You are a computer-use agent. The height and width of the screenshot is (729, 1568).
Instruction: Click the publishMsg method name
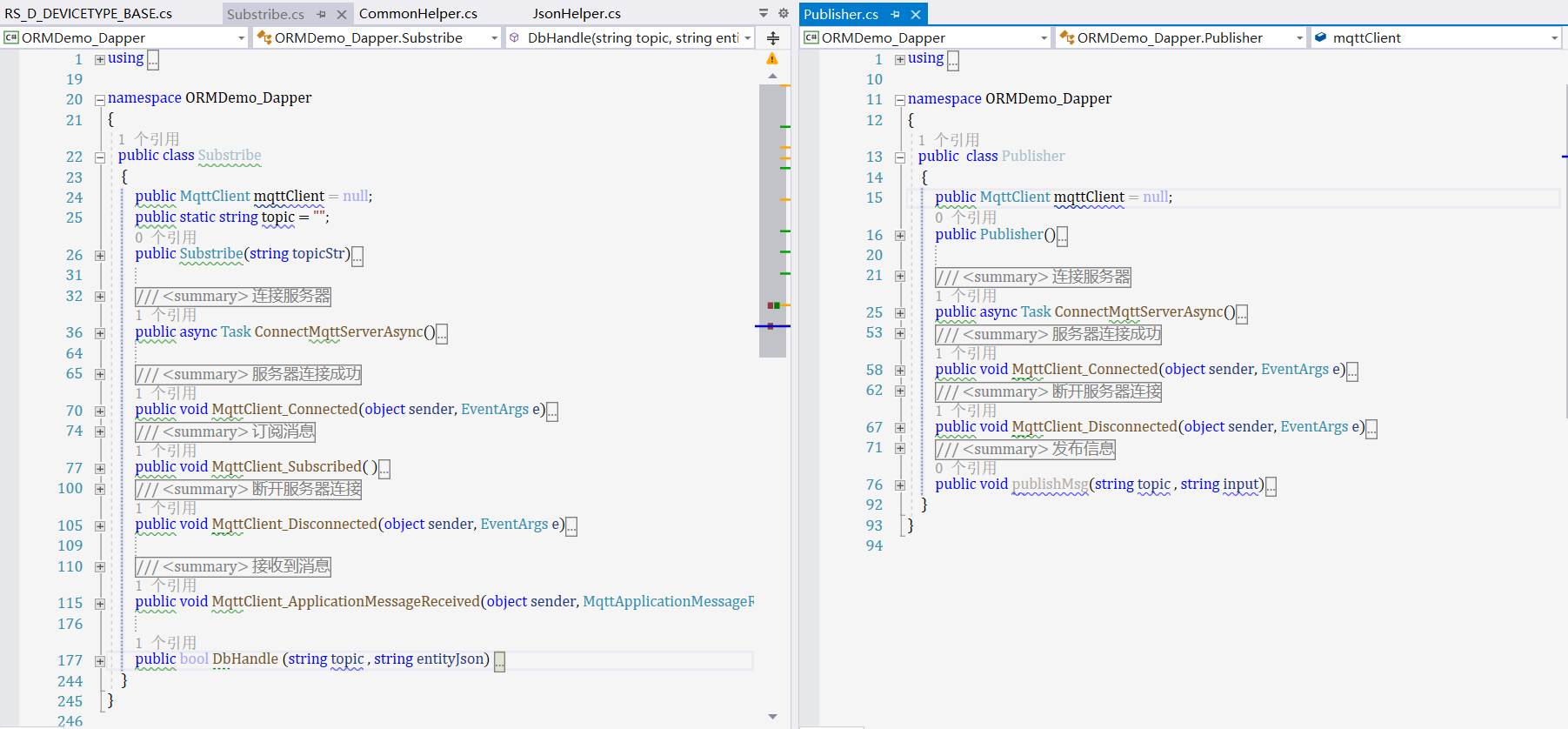[x=1050, y=485]
